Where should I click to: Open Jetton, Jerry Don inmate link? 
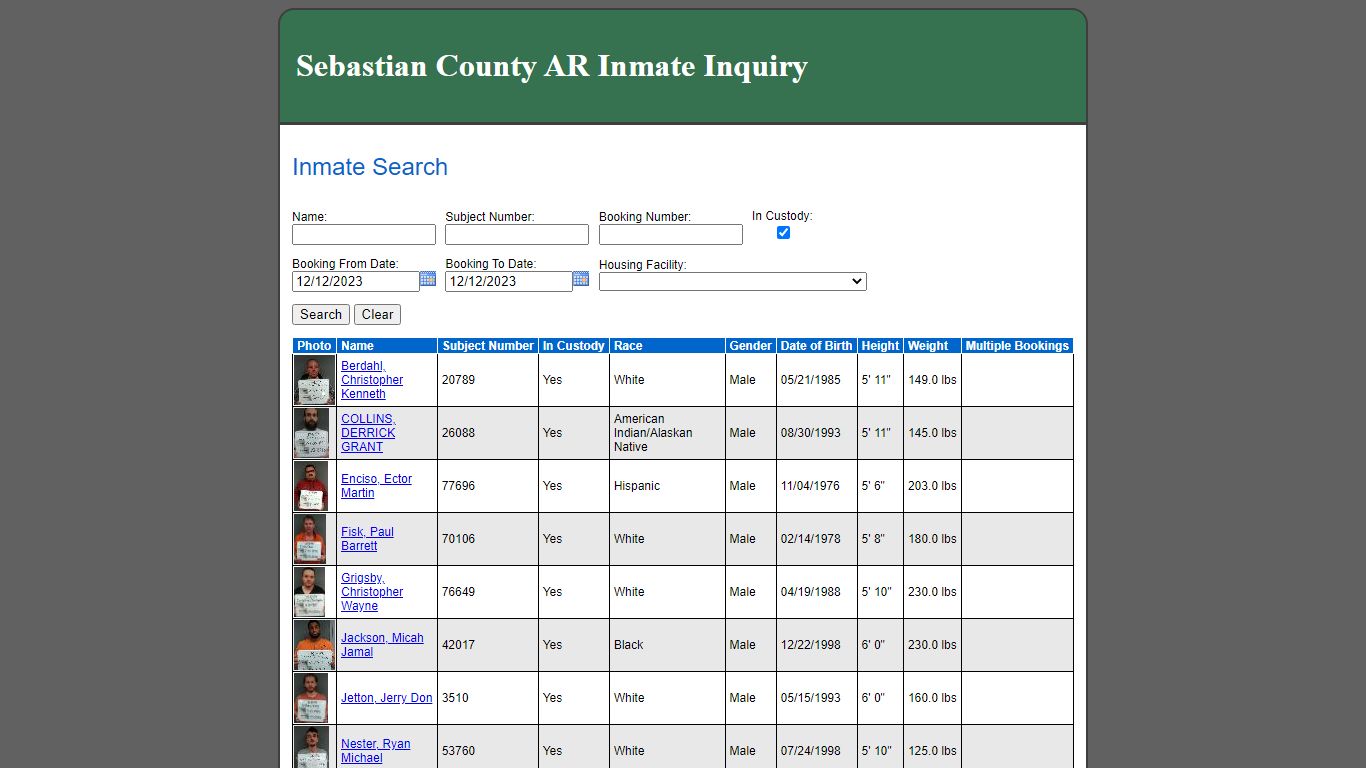coord(387,698)
